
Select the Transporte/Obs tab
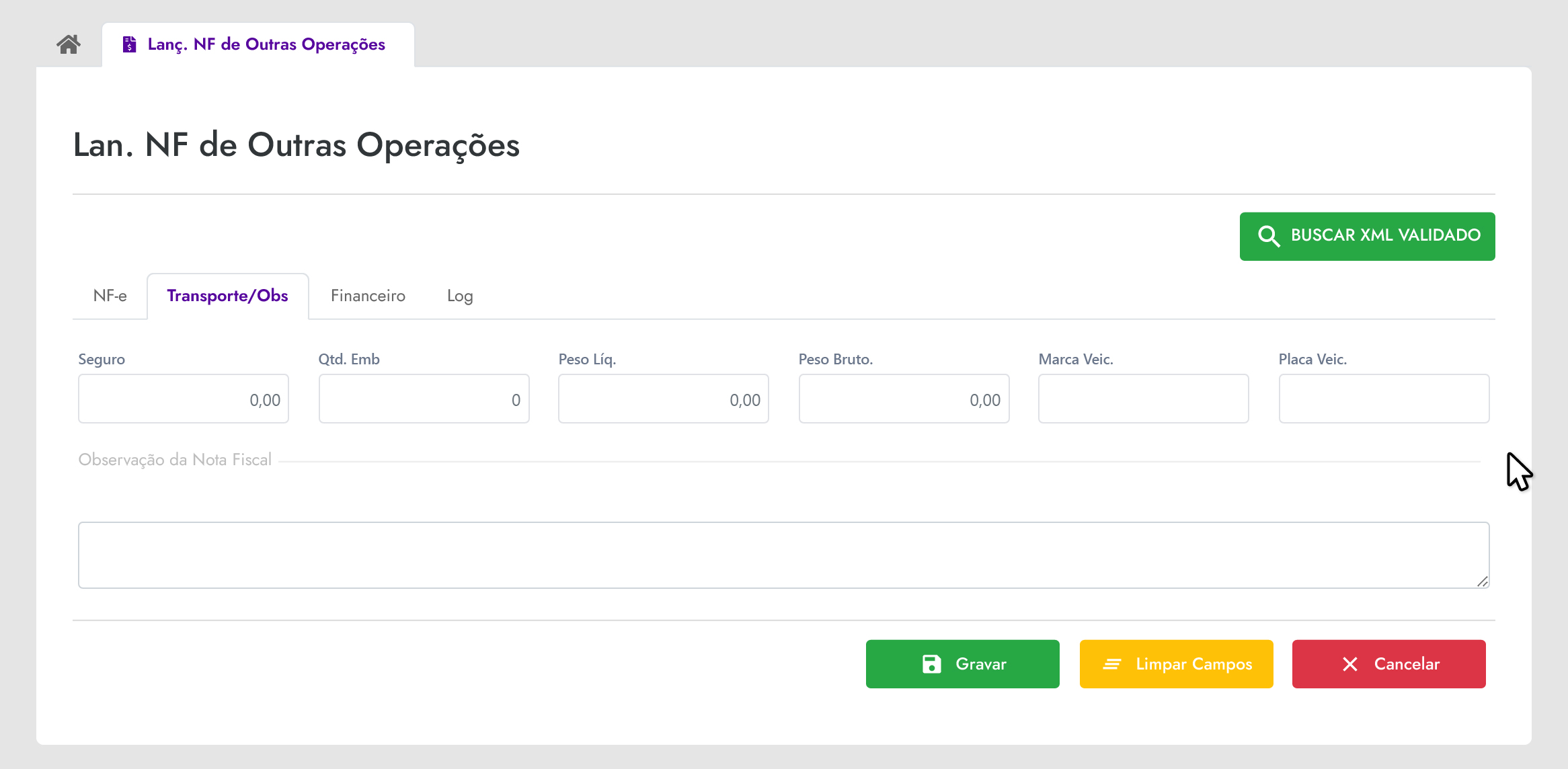[227, 296]
